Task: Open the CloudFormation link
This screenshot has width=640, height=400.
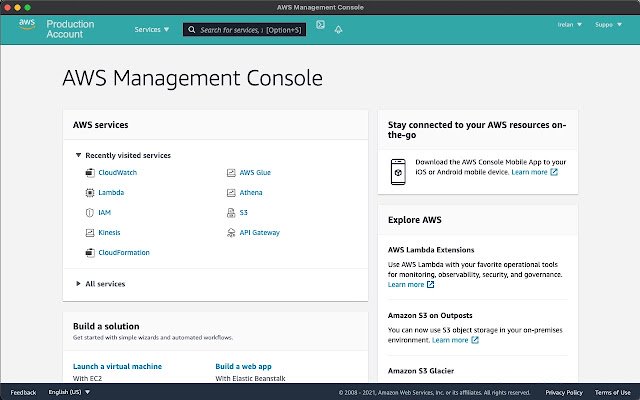Action: pos(124,253)
